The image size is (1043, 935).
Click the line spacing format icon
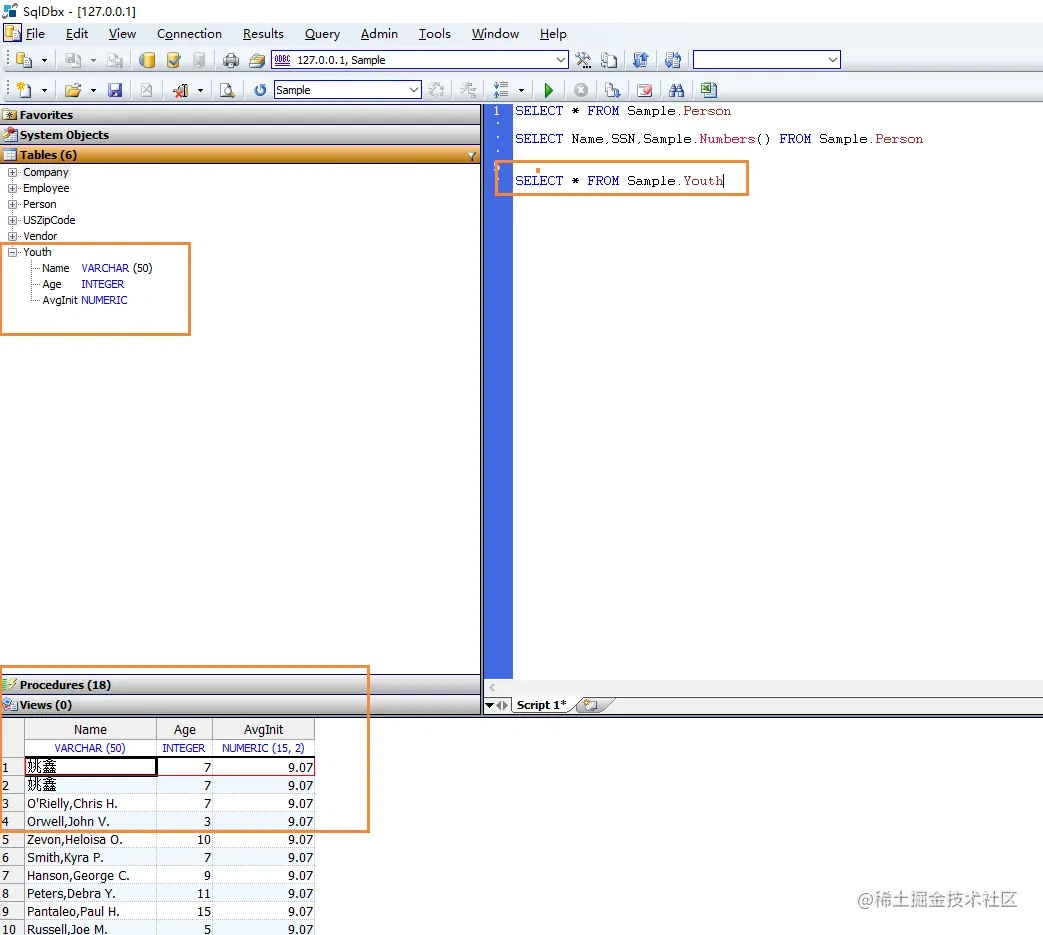coord(501,90)
